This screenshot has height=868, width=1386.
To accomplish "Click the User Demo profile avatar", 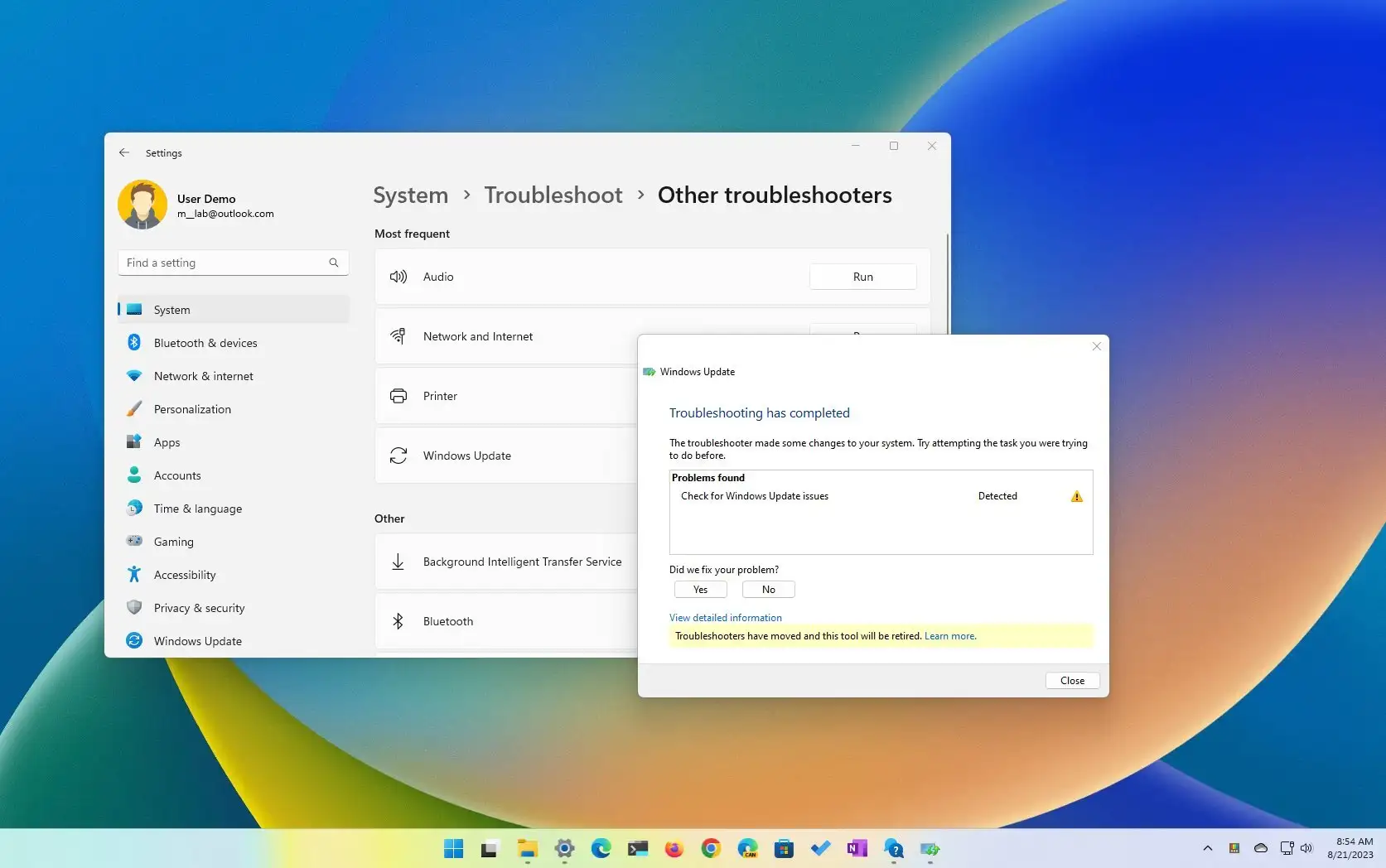I will 142,204.
